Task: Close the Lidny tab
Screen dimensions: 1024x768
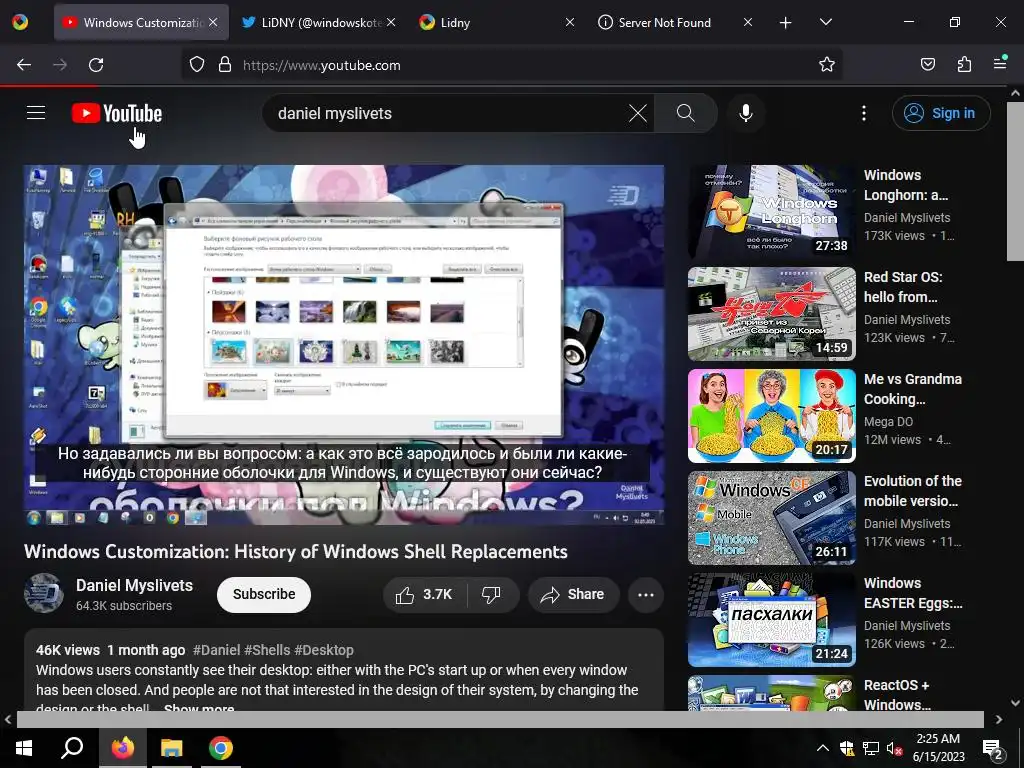Action: coord(569,22)
